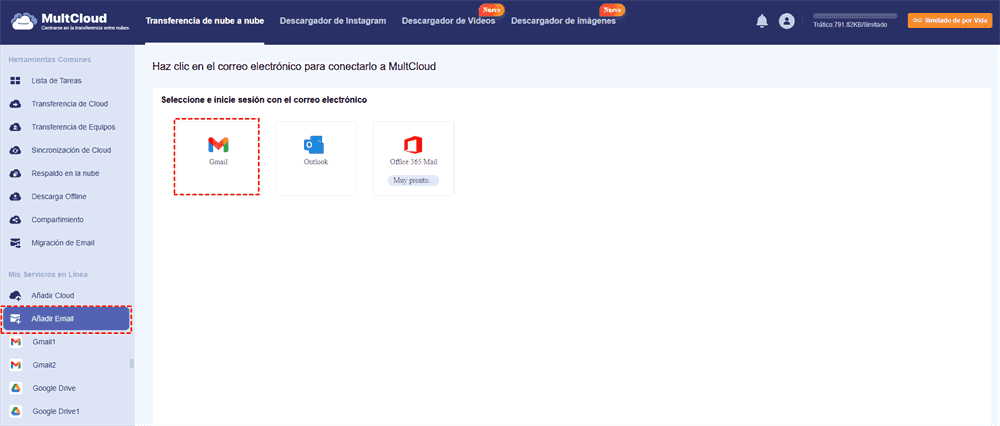Click the Migración de Email icon

16,243
